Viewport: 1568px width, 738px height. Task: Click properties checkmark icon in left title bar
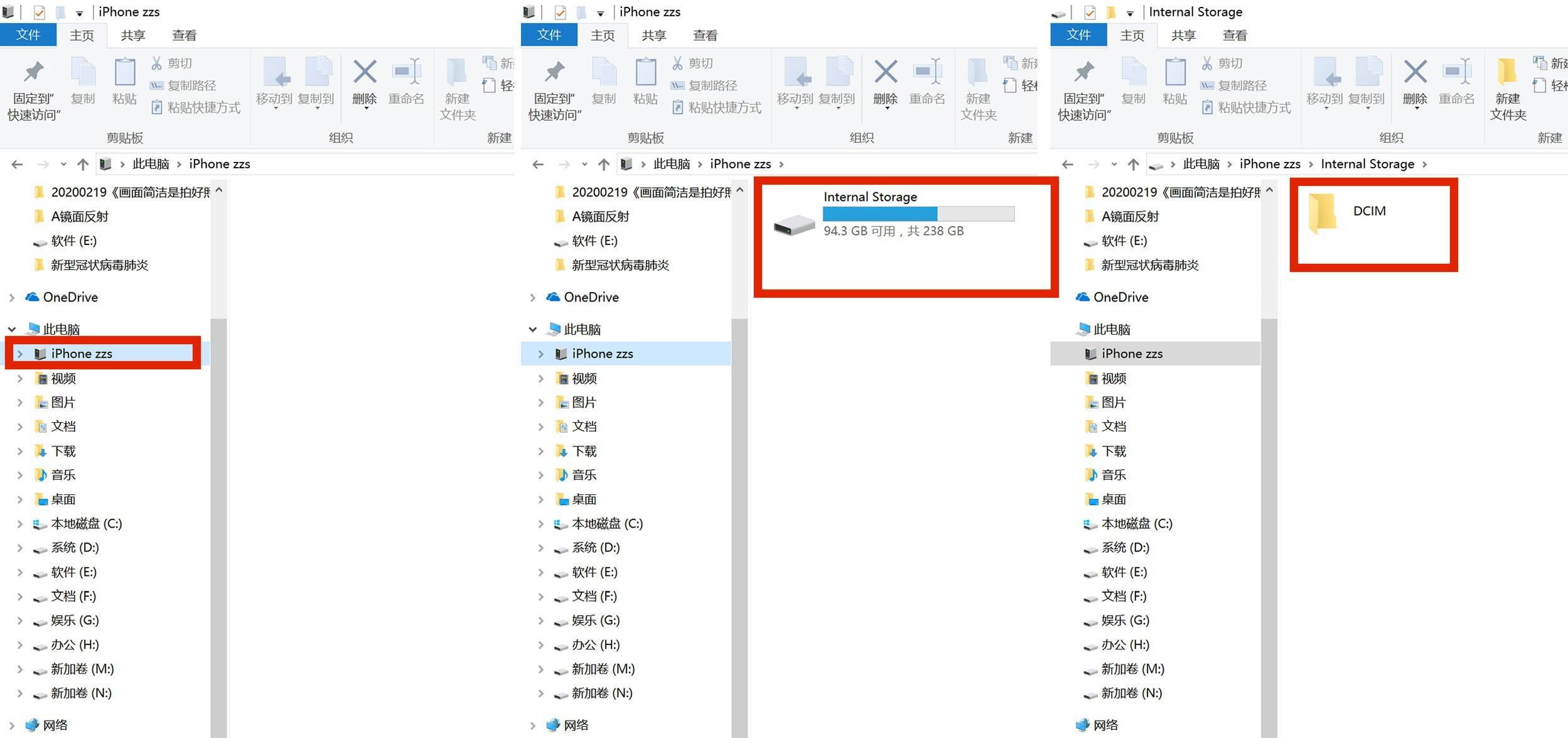click(39, 12)
